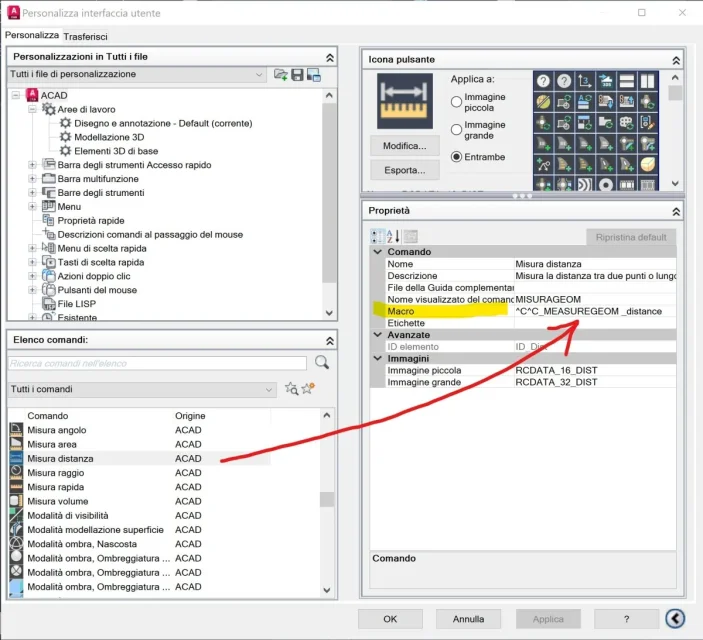This screenshot has height=640, width=703.
Task: Click the round back arrow icon near the ? button
Action: (x=675, y=618)
